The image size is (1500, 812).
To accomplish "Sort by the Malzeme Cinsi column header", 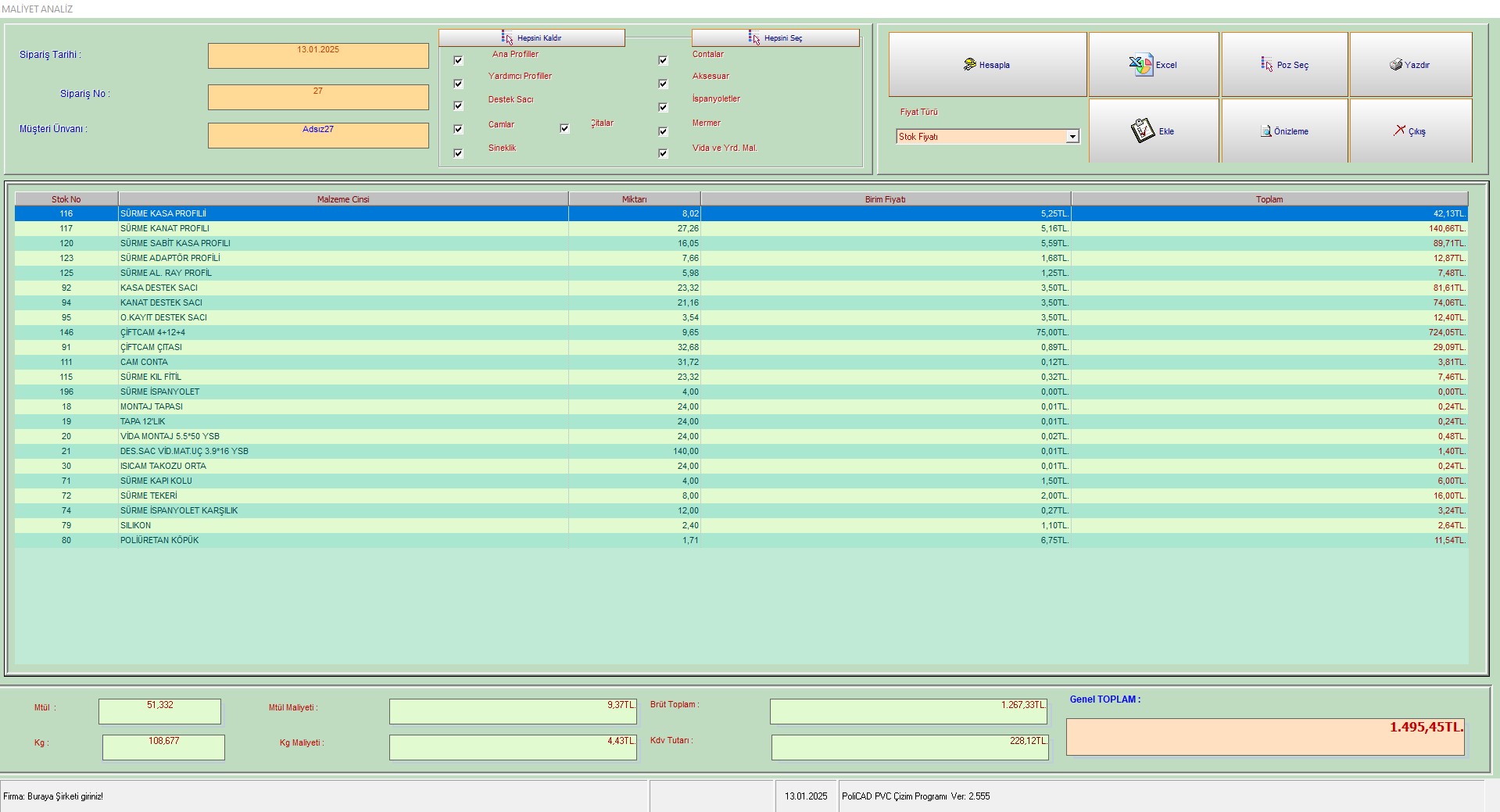I will [342, 199].
